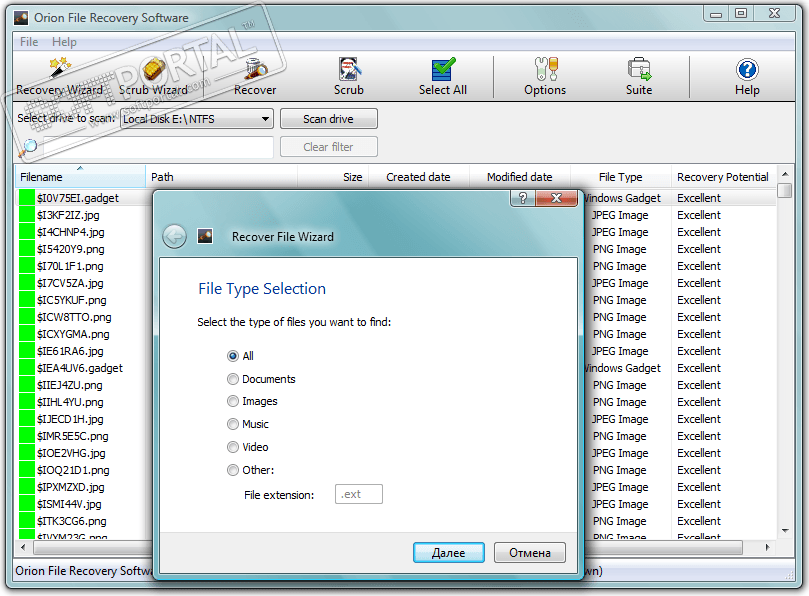809x596 pixels.
Task: Click green status square for $ICW8TTO.png
Action: [26, 317]
